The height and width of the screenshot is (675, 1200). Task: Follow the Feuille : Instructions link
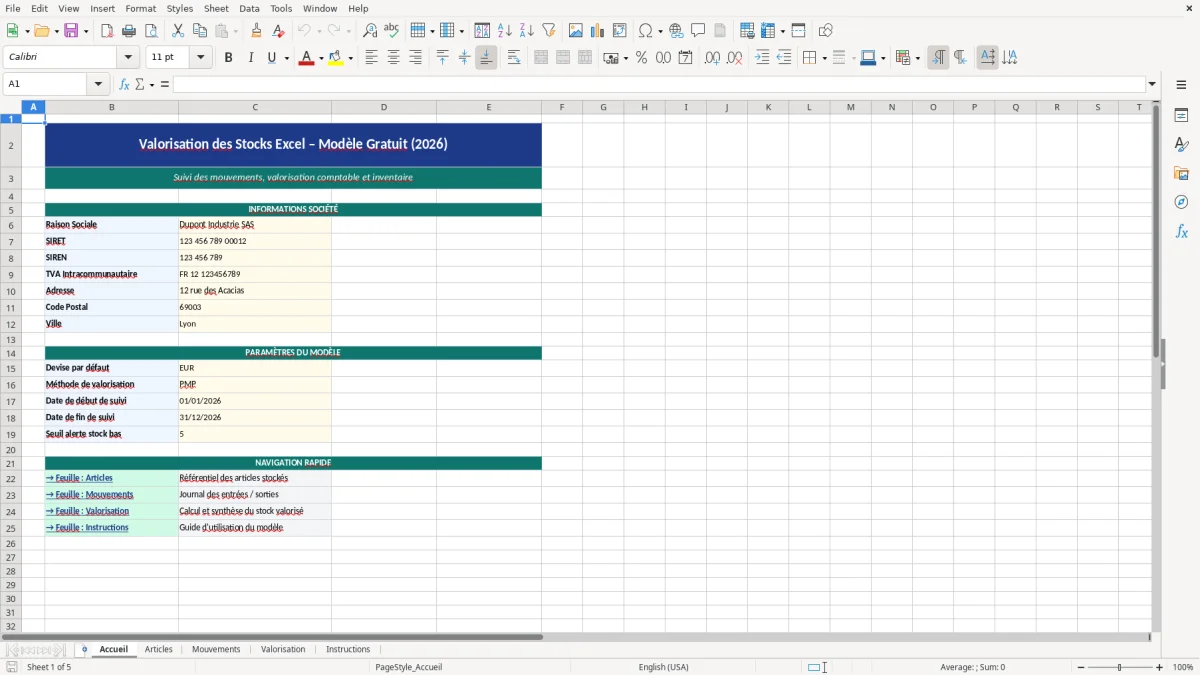tap(87, 528)
